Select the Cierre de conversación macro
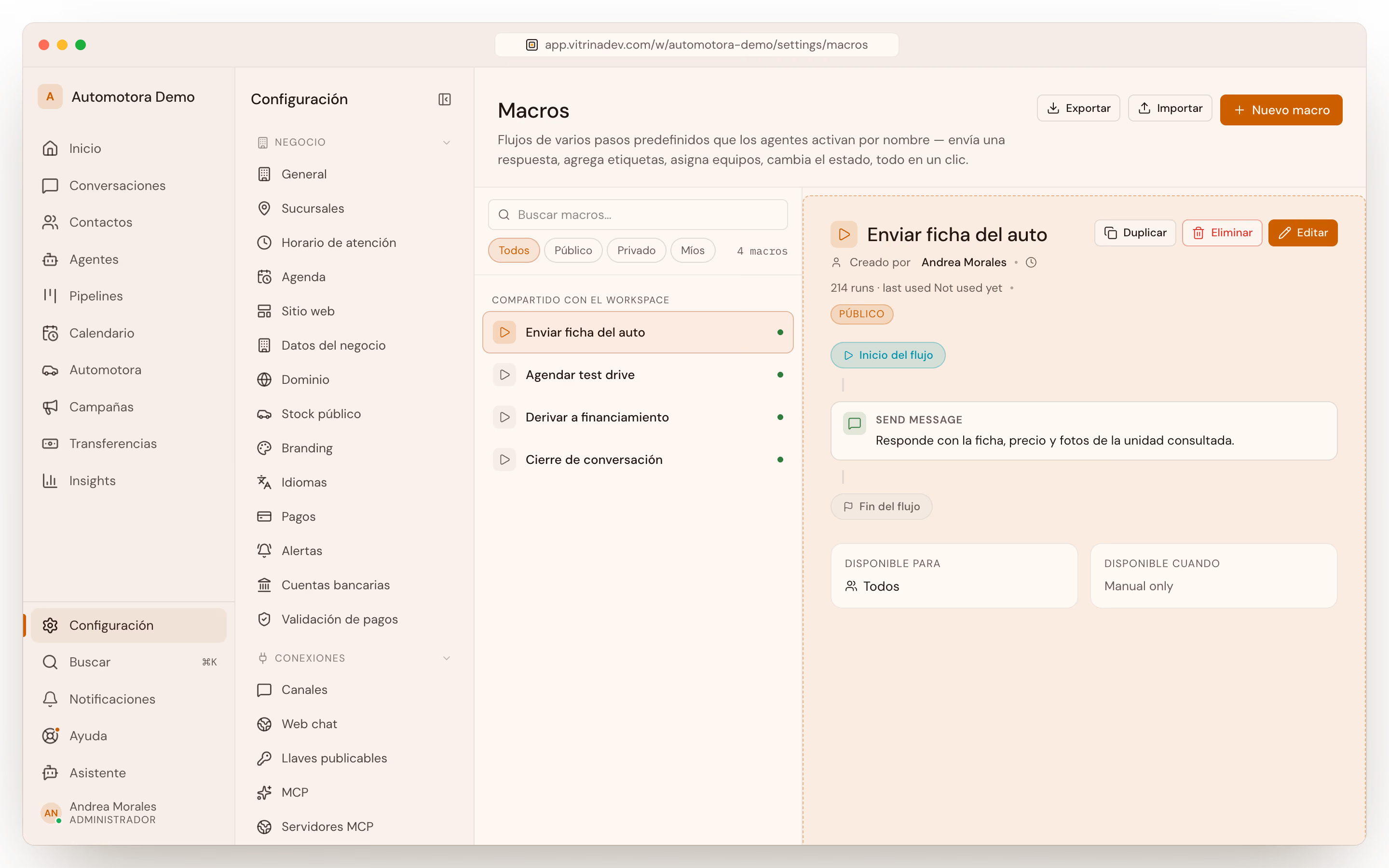 [638, 460]
